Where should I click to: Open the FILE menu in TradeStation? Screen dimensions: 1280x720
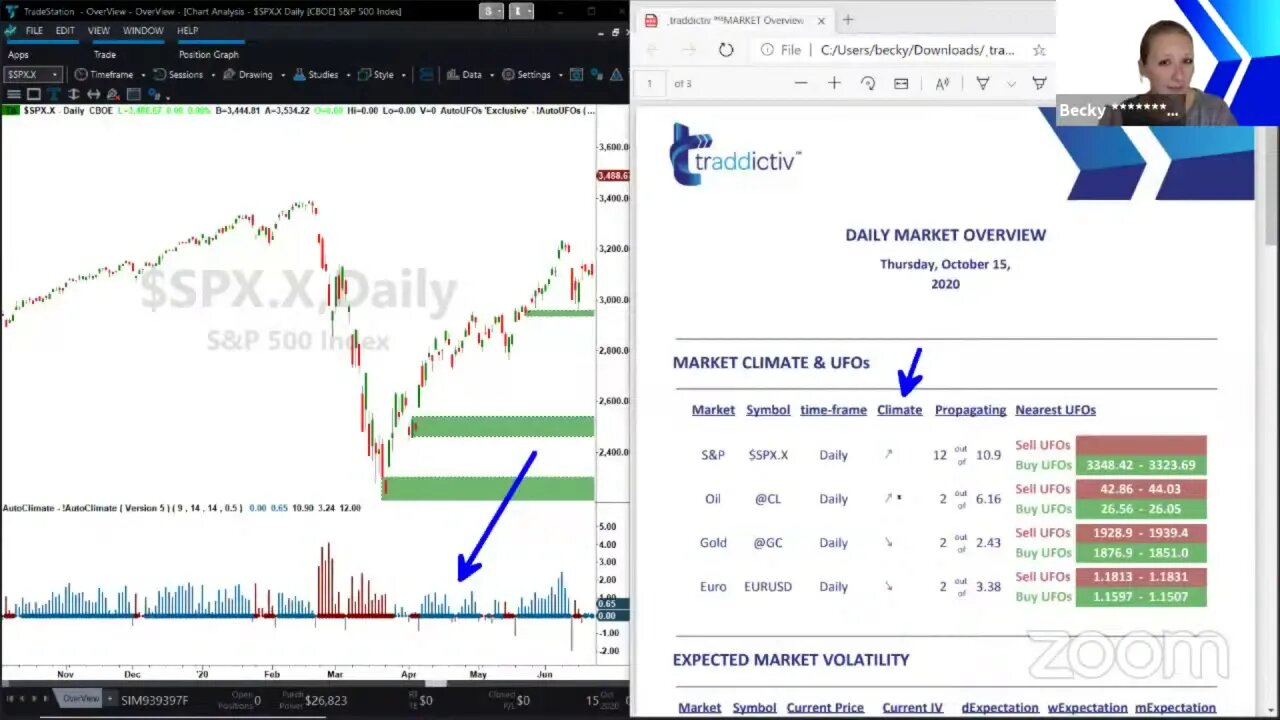pyautogui.click(x=33, y=31)
